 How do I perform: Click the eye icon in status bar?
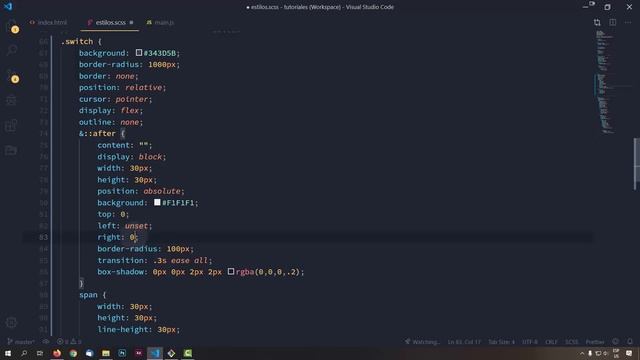[x=46, y=342]
